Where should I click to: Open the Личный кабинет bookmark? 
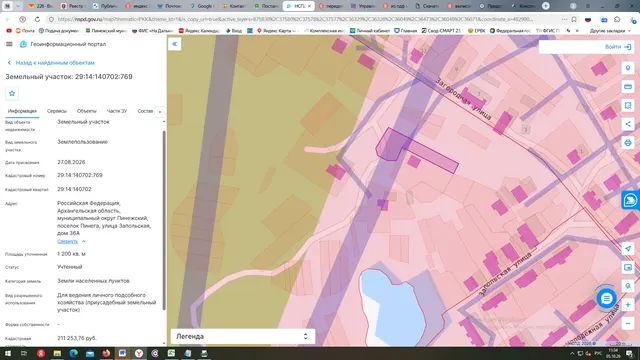tap(370, 31)
